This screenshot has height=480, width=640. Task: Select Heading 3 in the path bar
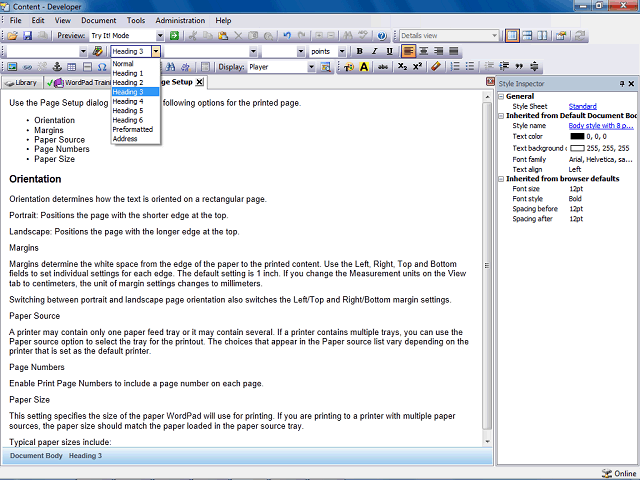coord(85,456)
